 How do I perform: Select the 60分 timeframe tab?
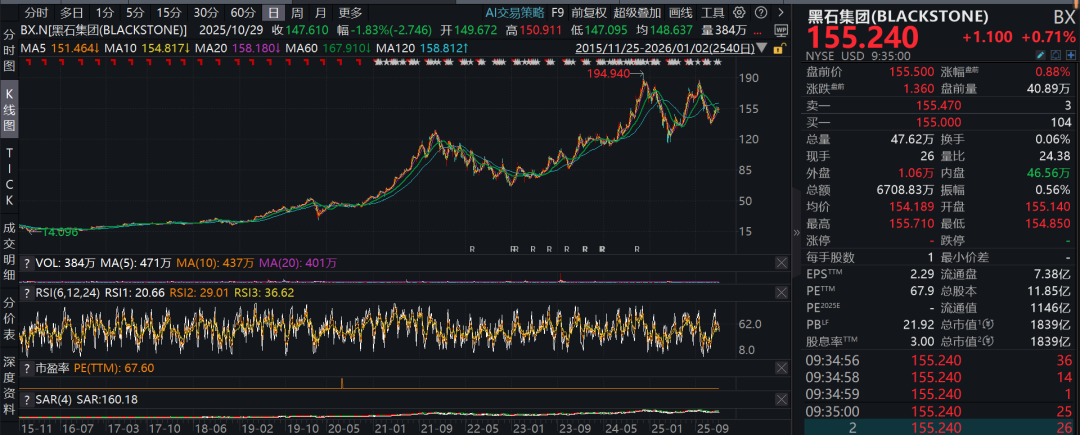coord(242,13)
